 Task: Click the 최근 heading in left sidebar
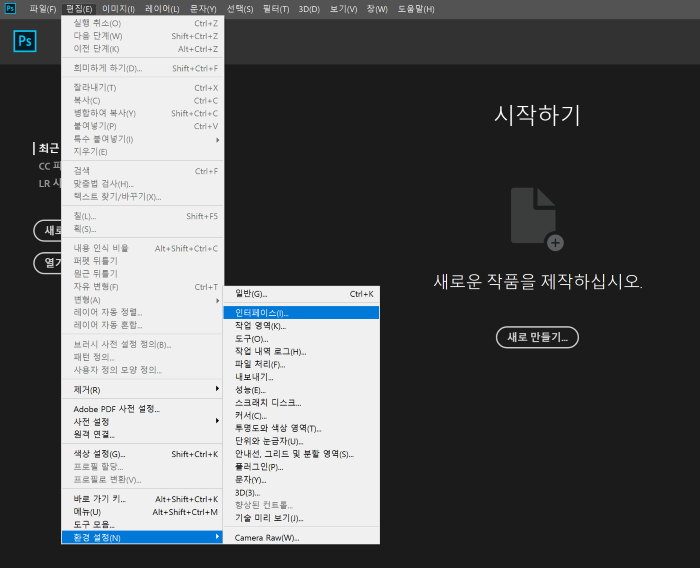[48, 148]
